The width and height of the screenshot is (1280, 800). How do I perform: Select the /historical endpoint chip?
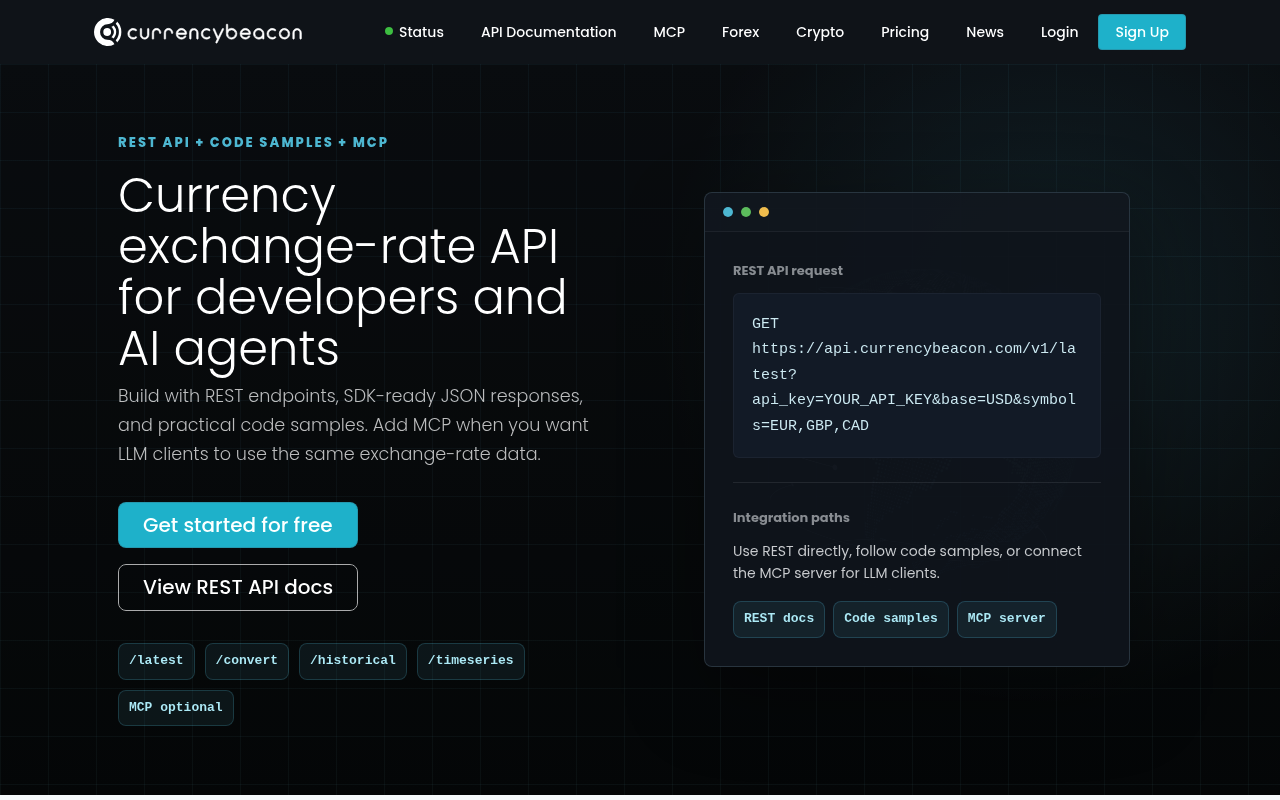pos(353,661)
